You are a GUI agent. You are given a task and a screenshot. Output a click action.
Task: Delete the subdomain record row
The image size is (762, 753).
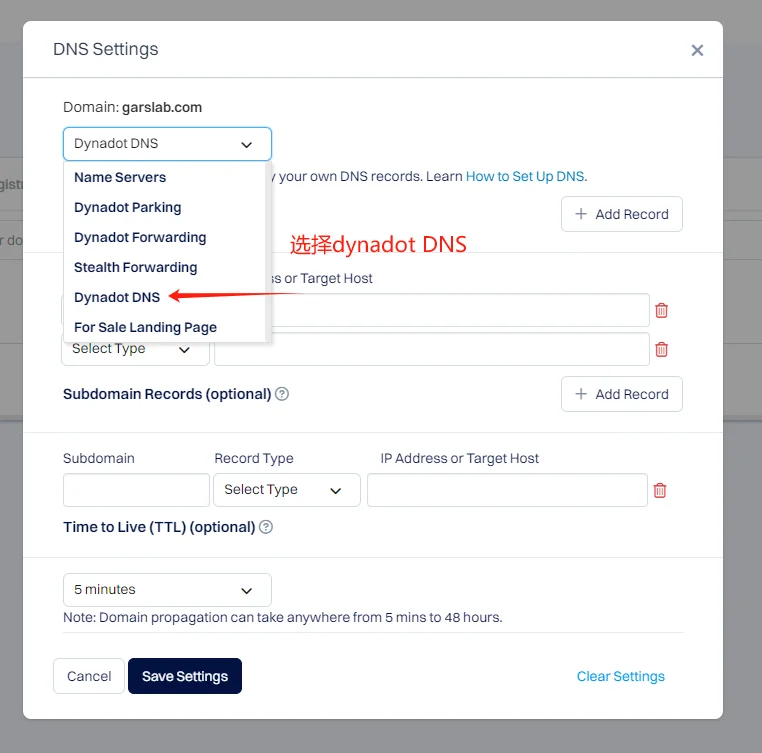659,490
